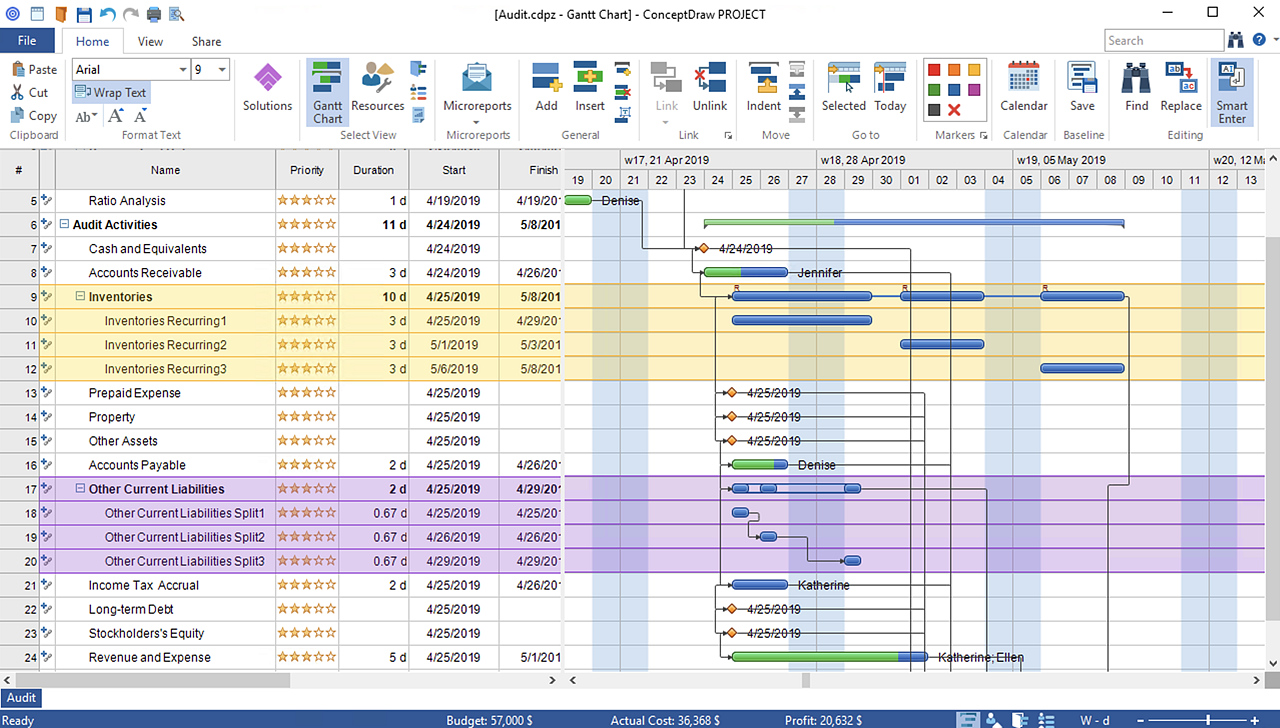The width and height of the screenshot is (1280, 728).
Task: Click the Priority column header
Action: click(x=307, y=170)
